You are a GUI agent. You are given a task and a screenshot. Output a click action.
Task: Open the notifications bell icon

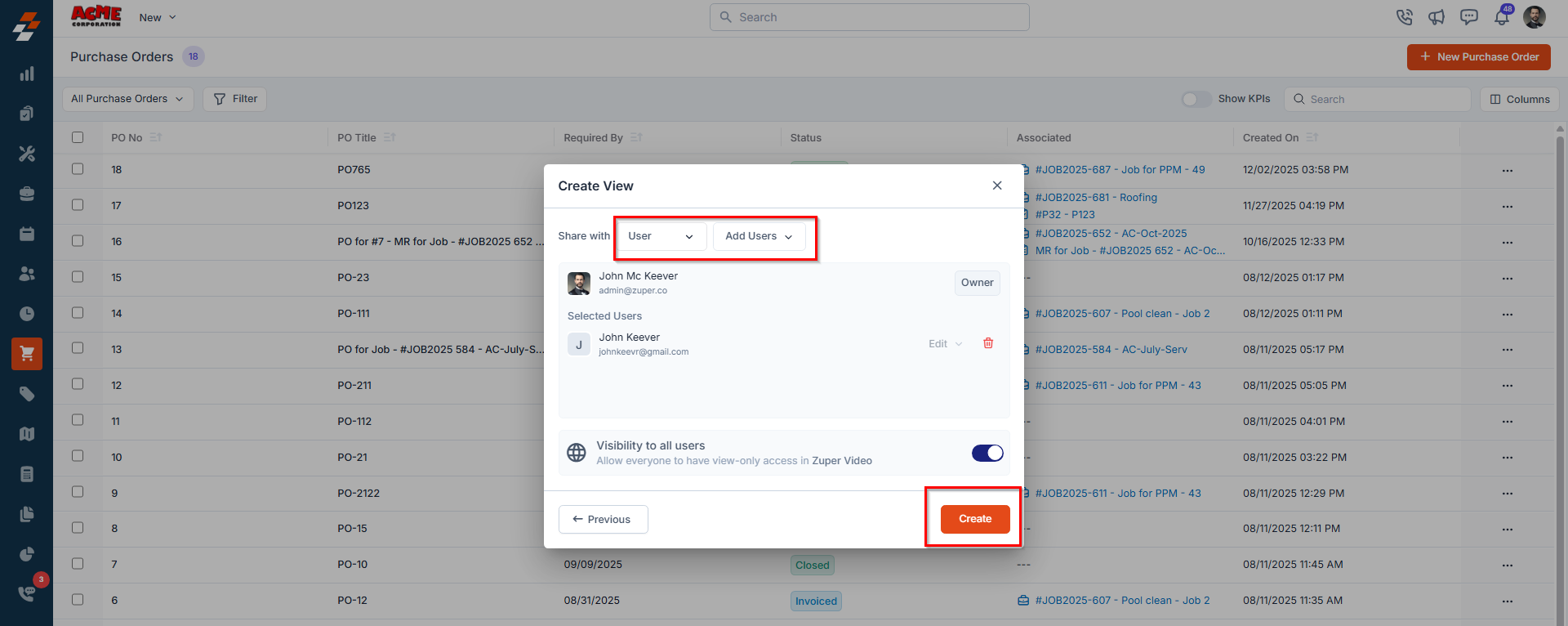(1502, 17)
